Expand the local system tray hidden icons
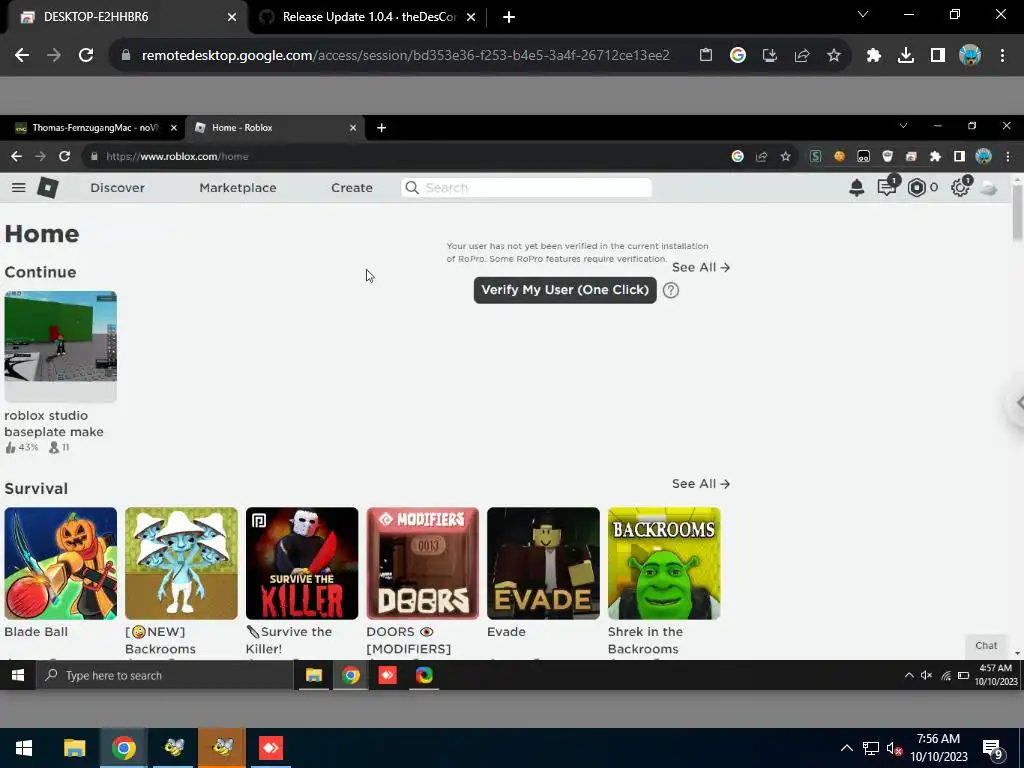The width and height of the screenshot is (1024, 768). tap(846, 748)
